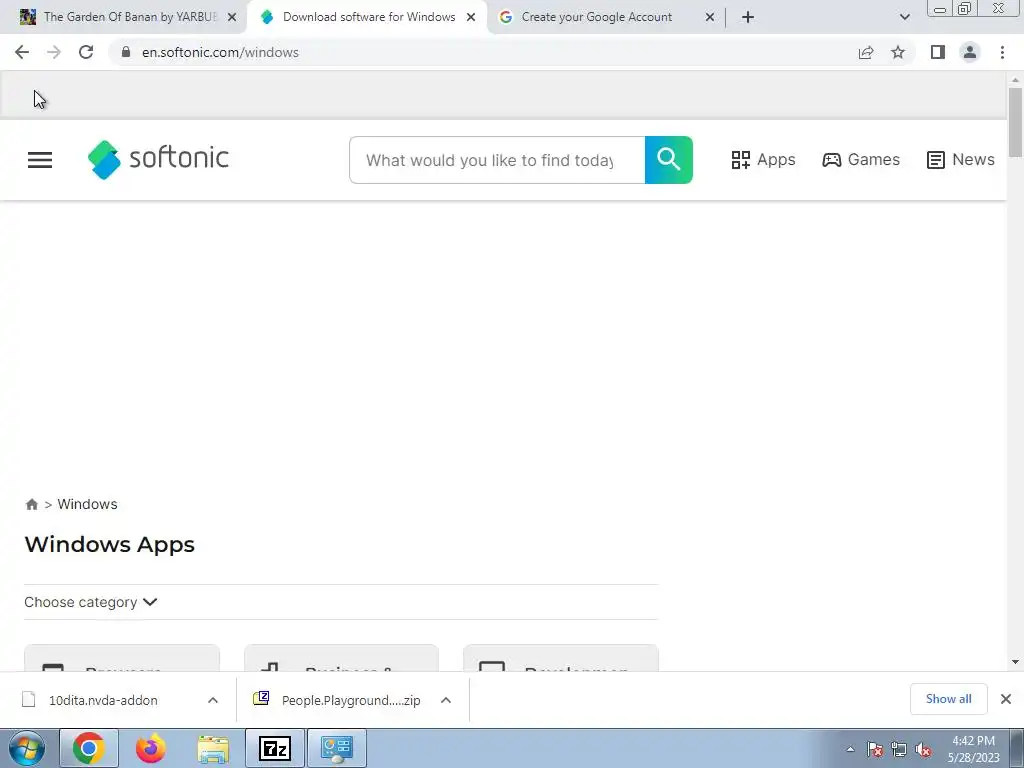Click the scrollbar up arrow
This screenshot has height=768, width=1024.
1015,80
